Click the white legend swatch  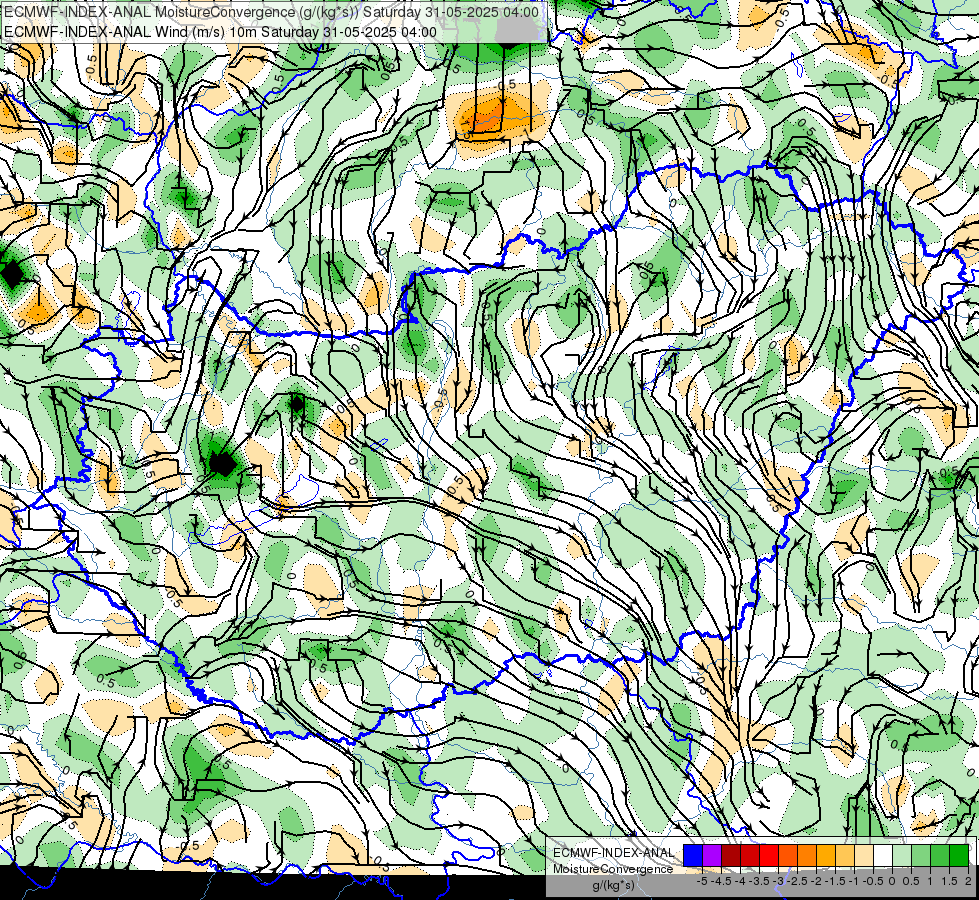[x=883, y=855]
